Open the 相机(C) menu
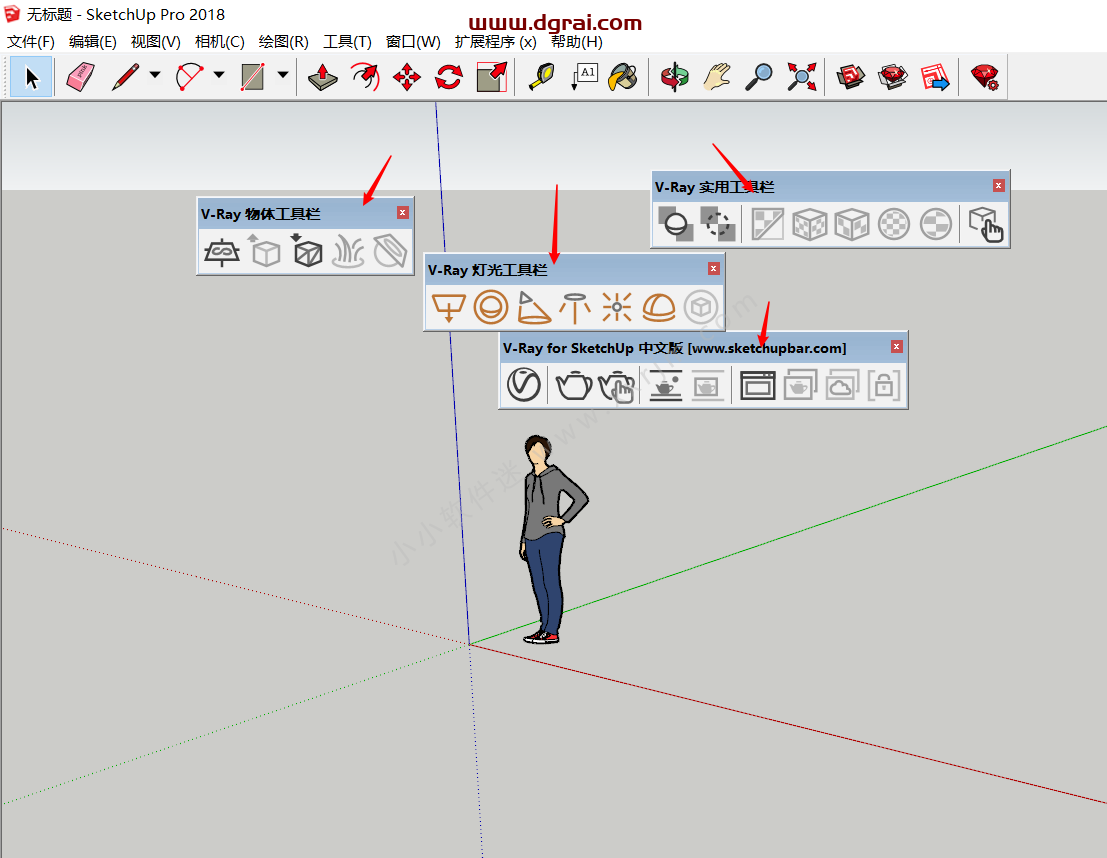 tap(220, 42)
